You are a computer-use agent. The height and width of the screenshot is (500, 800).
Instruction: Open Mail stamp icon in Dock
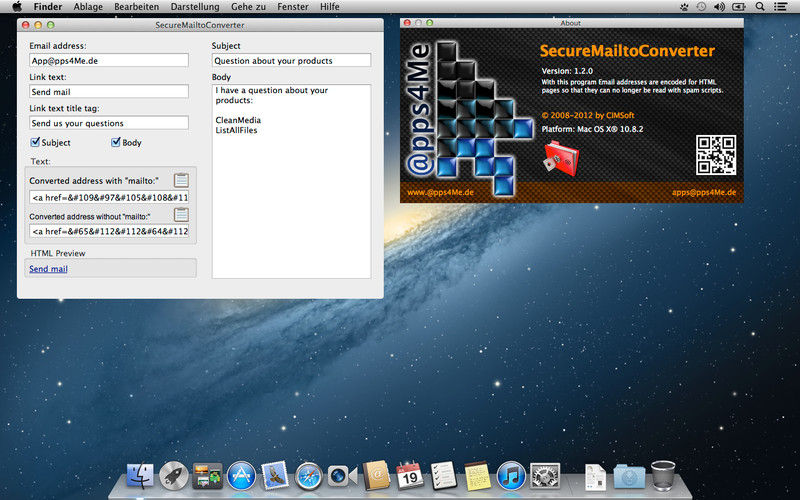pyautogui.click(x=275, y=476)
